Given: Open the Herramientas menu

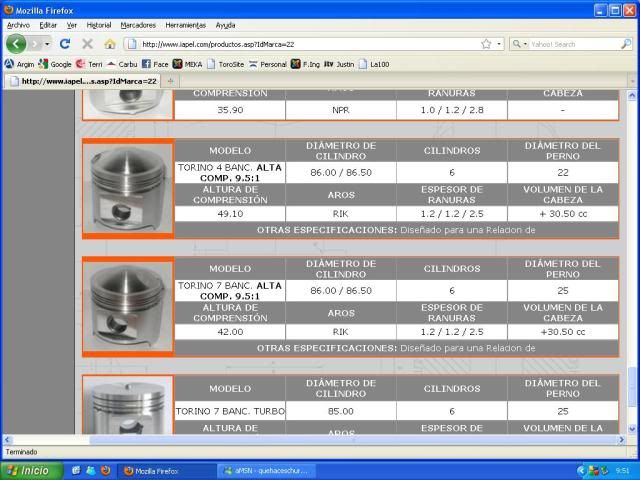Looking at the screenshot, I should (187, 25).
